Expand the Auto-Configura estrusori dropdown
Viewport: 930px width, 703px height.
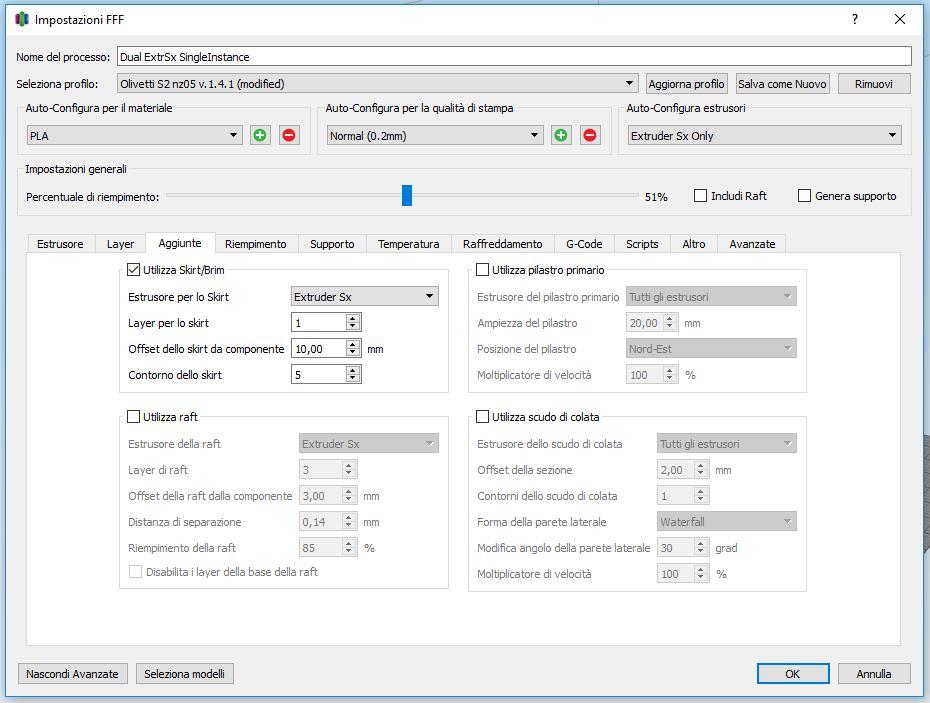(764, 135)
